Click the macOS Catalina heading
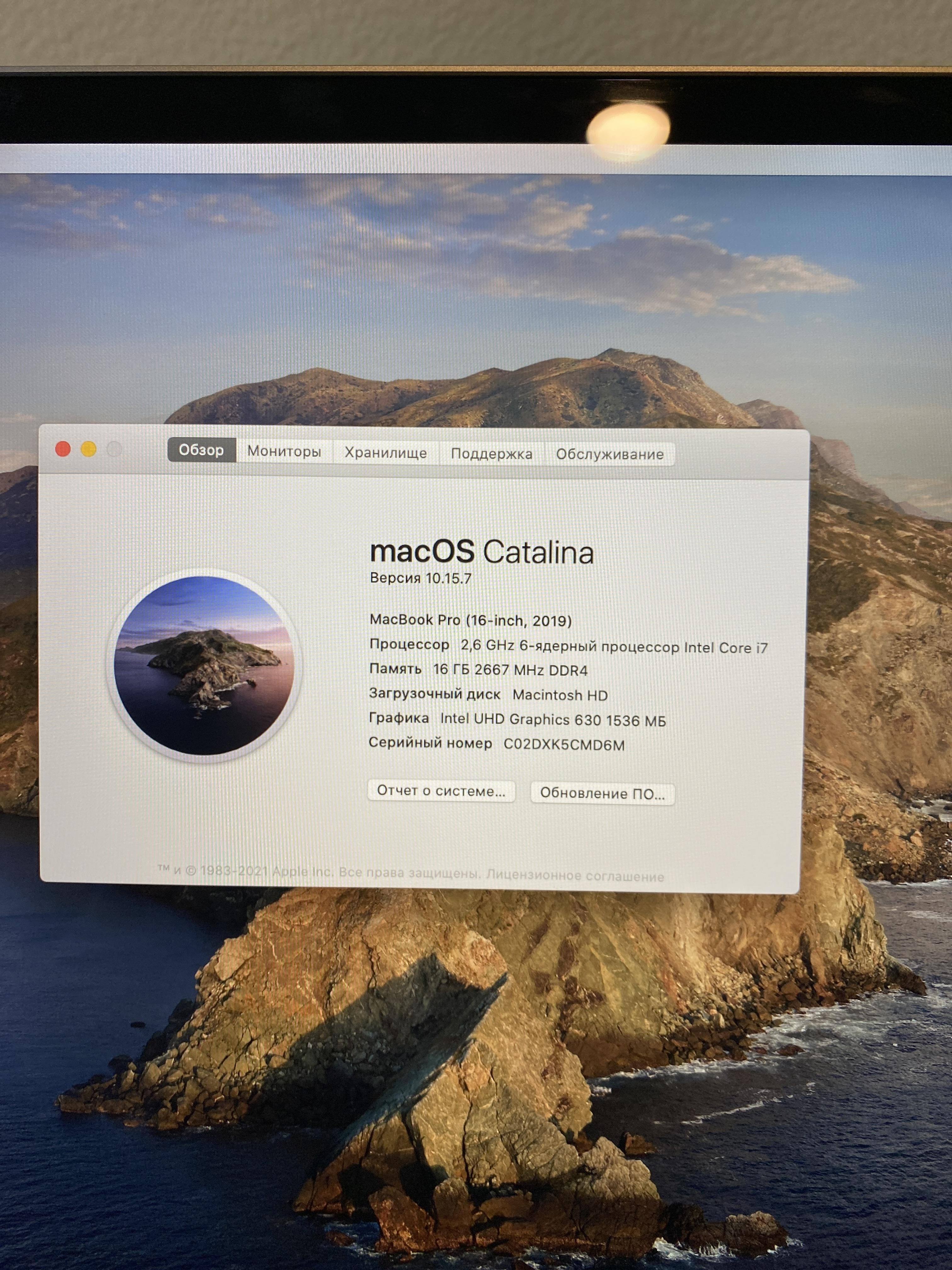The width and height of the screenshot is (952, 1270). coord(481,552)
